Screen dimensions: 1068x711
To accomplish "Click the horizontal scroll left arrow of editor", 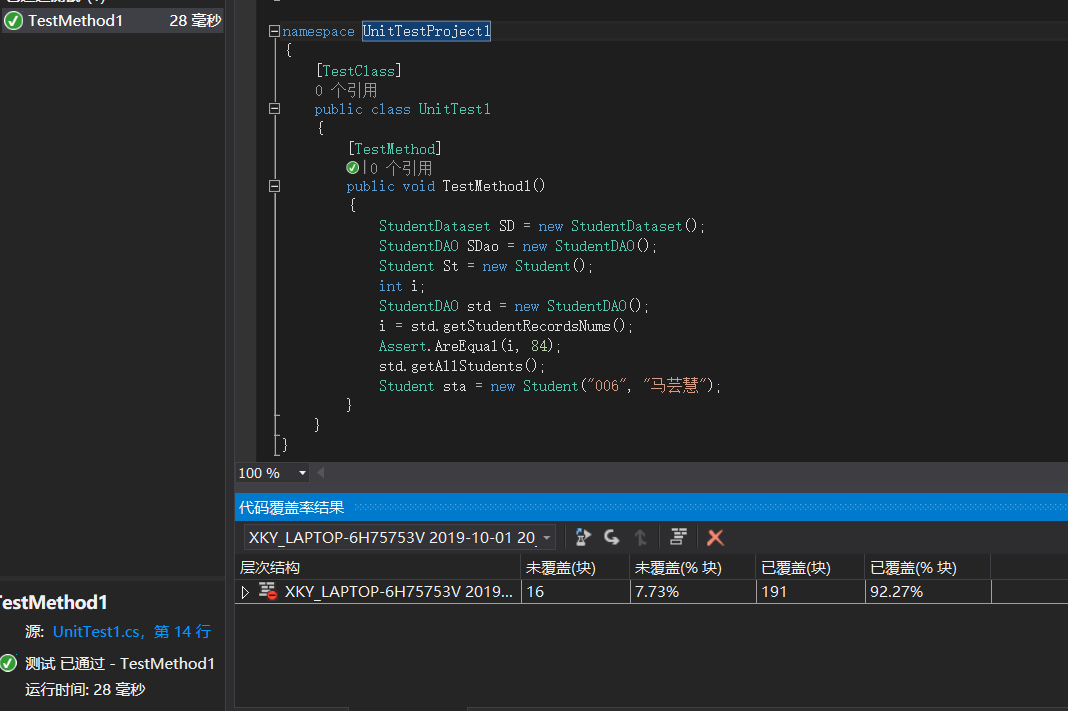I will 320,472.
